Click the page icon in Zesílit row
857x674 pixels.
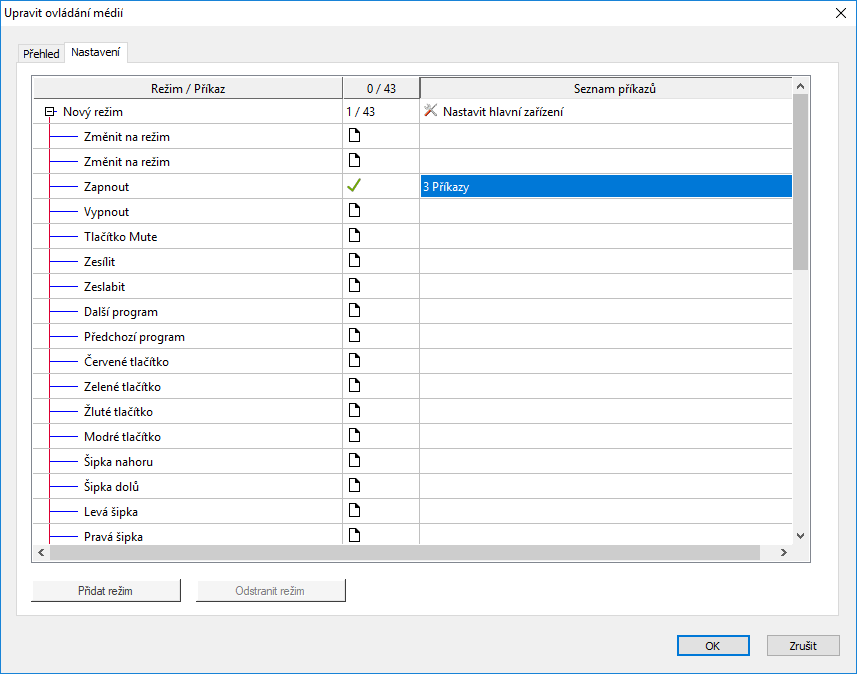click(353, 261)
